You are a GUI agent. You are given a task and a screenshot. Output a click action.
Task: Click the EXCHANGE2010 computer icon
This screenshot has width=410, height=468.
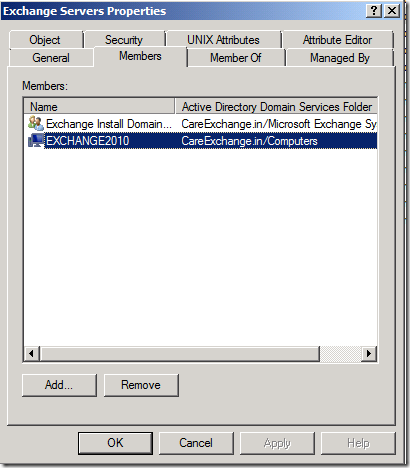click(36, 141)
